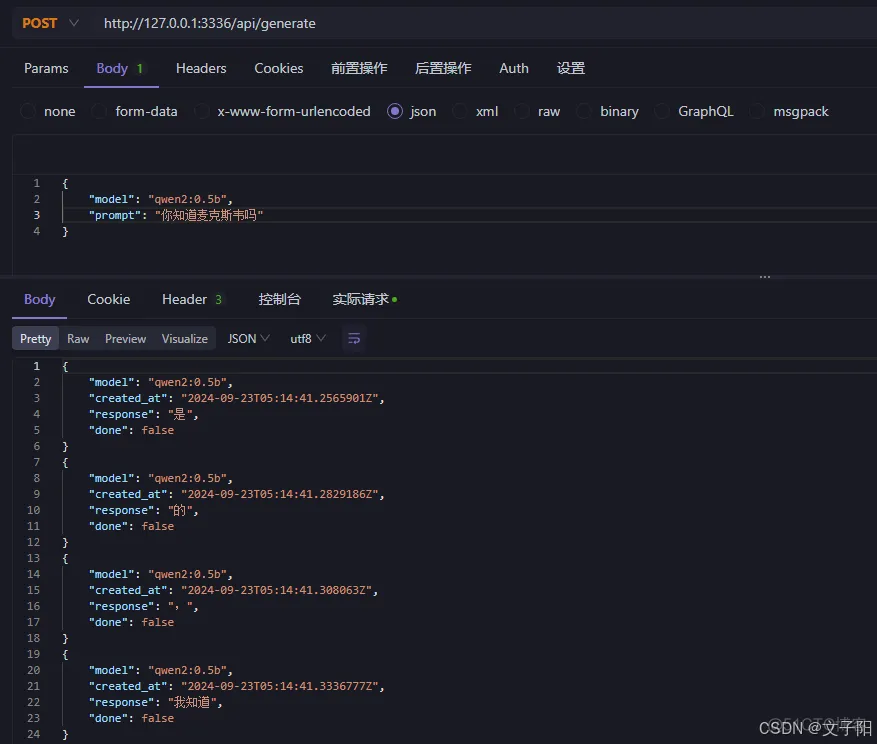Switch to the Headers request tab
877x744 pixels.
coord(201,68)
